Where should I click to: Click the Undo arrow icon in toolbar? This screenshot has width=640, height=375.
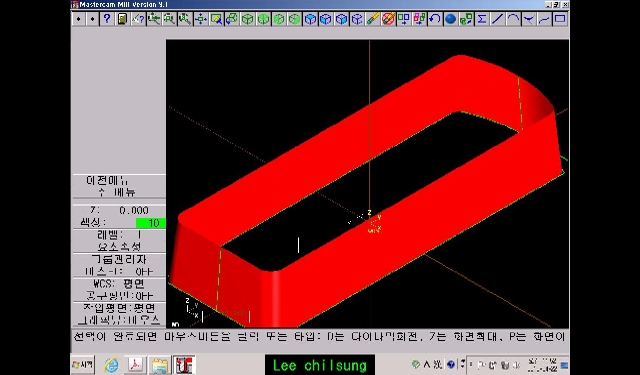[x=435, y=19]
